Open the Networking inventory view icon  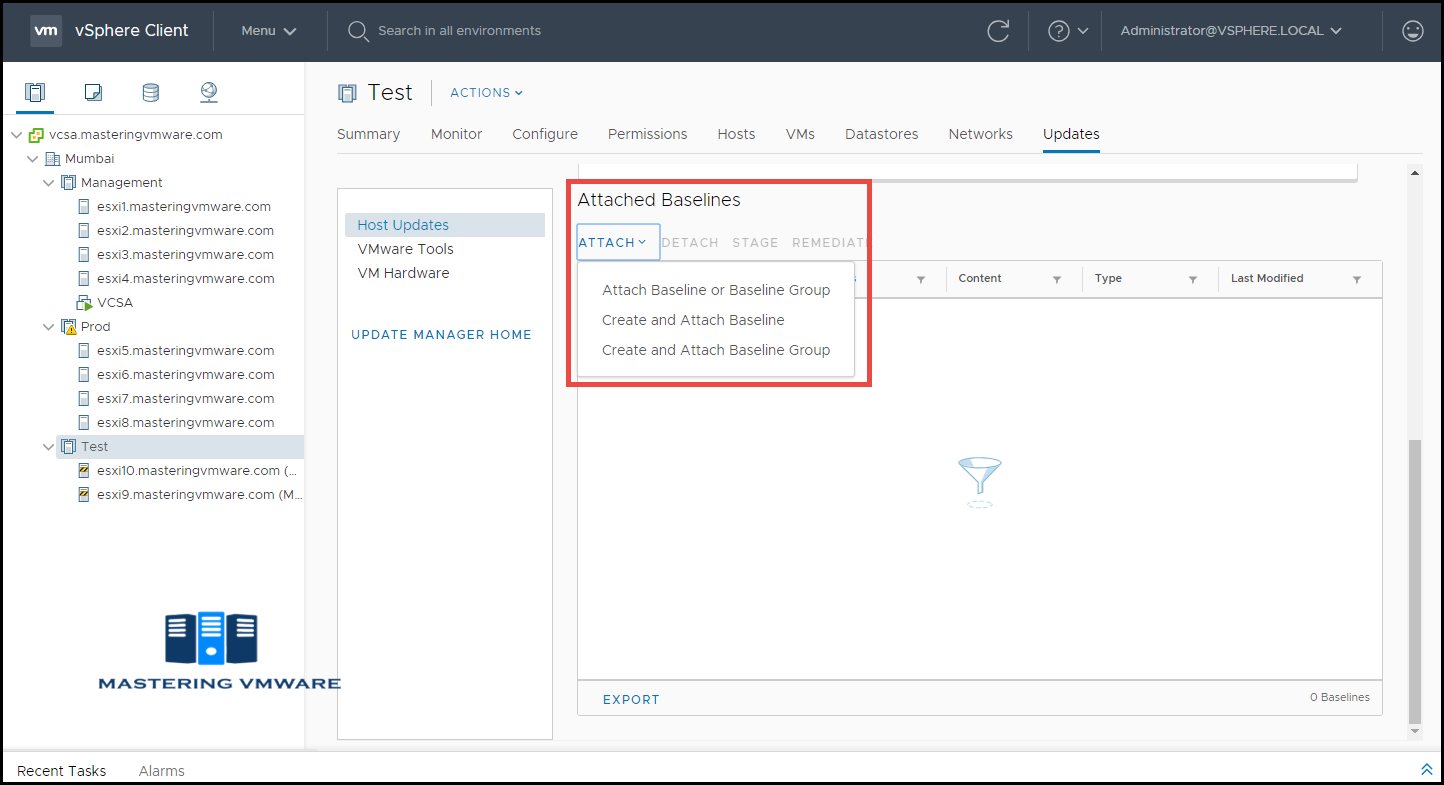click(x=208, y=93)
